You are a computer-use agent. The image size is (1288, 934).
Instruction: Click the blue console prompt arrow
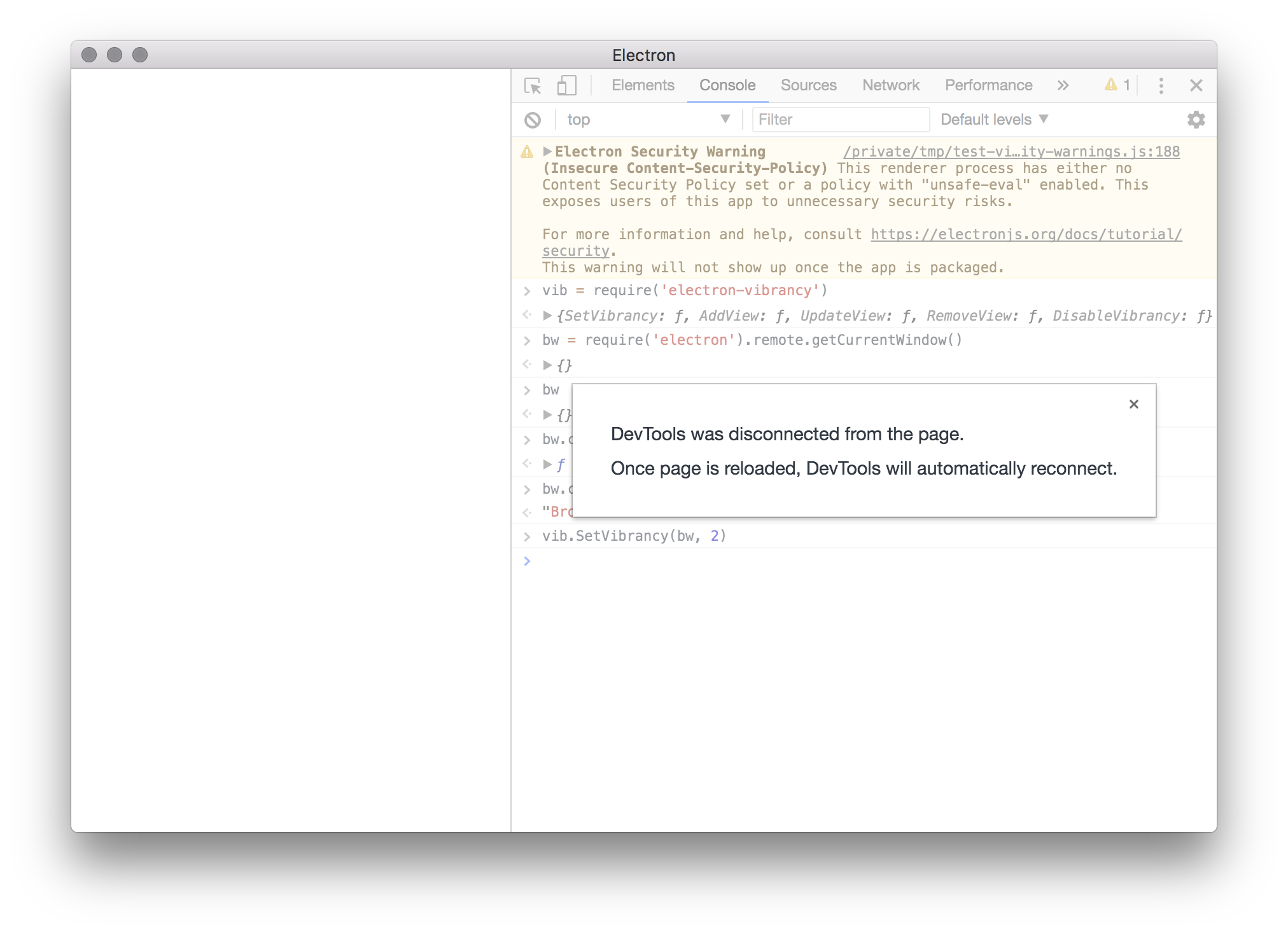coord(527,561)
